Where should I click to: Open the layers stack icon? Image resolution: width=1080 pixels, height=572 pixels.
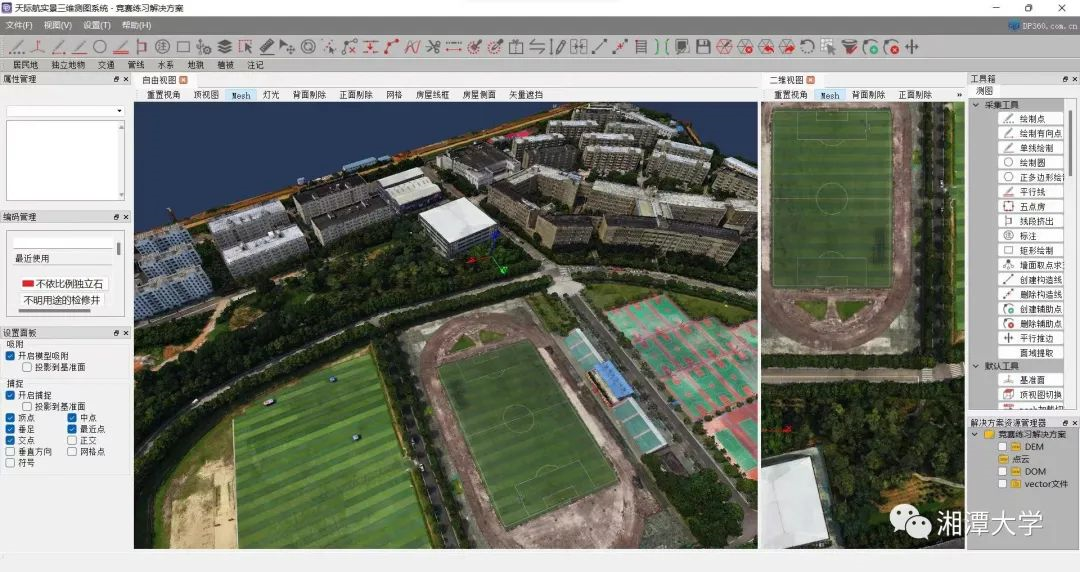click(x=225, y=46)
